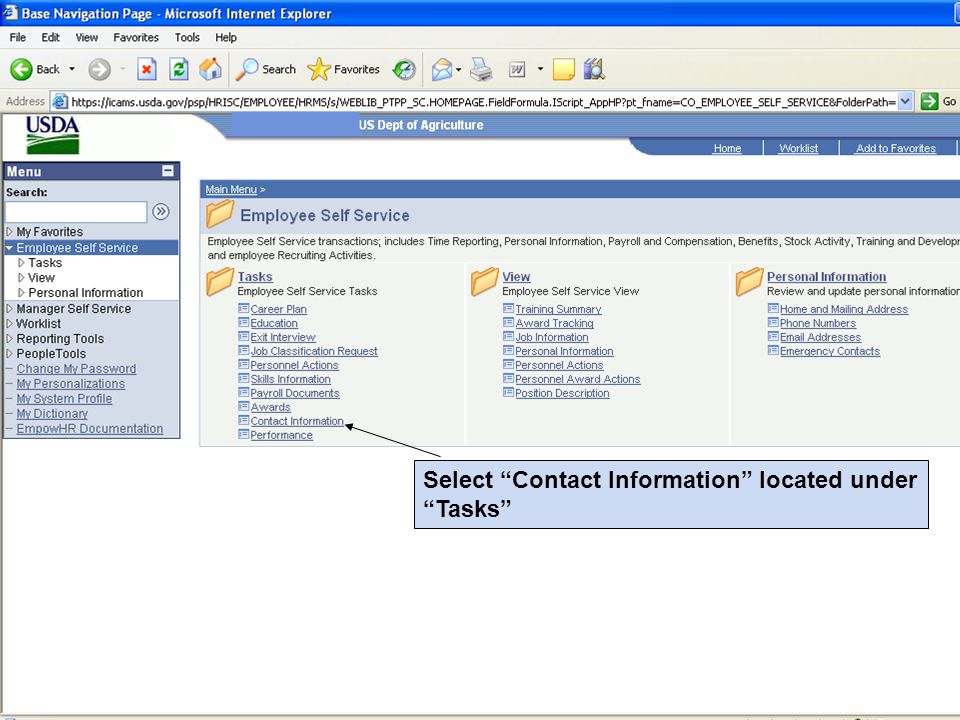Click the Search magnifier toolbar button

click(x=266, y=69)
